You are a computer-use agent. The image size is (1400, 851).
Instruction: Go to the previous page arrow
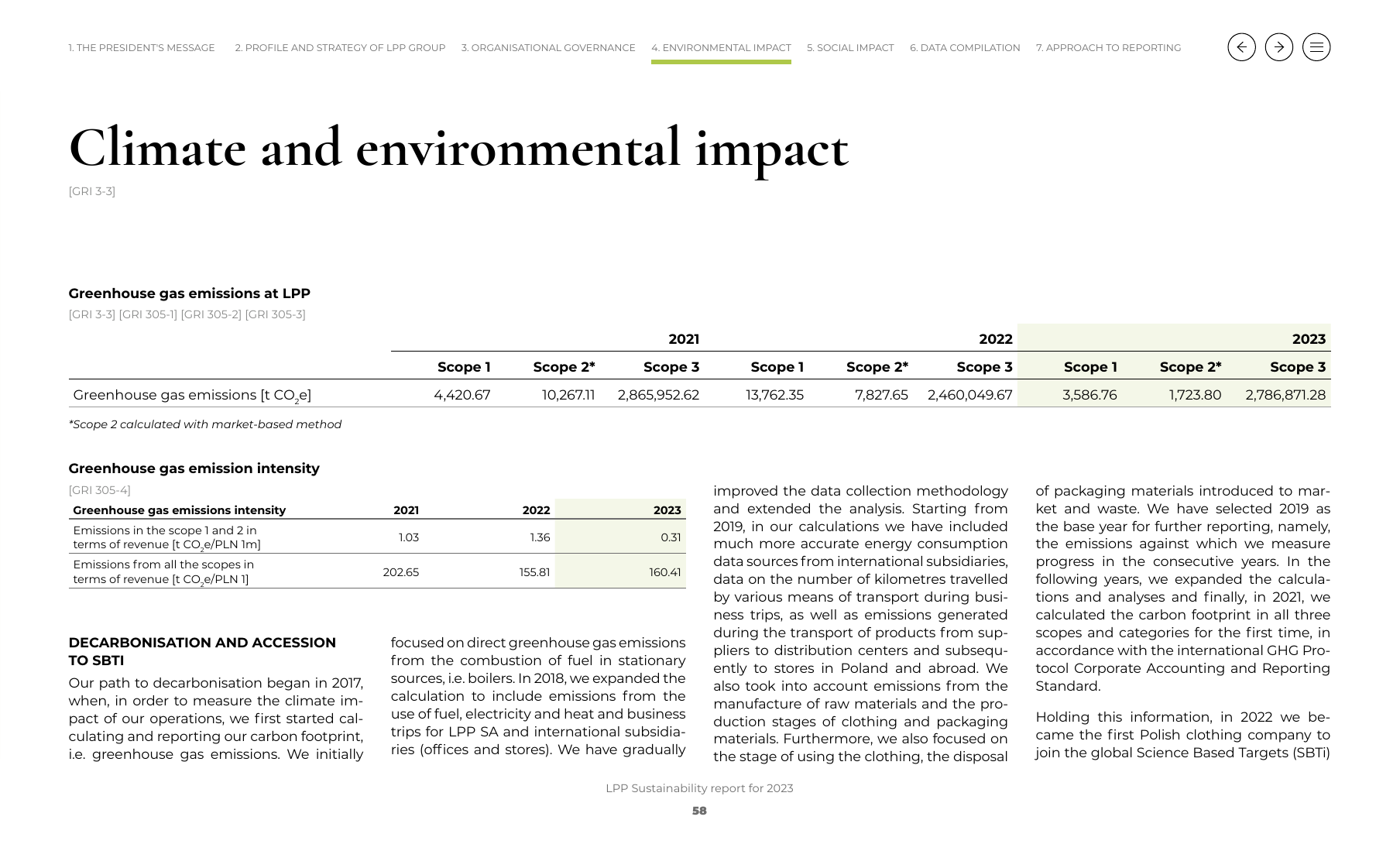pos(1241,47)
